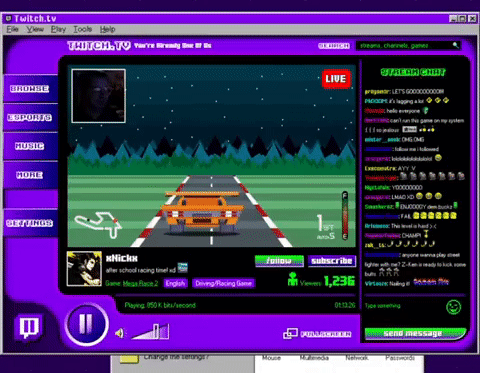This screenshot has height=373, width=480.
Task: Pause the stream with the round pause button
Action: (86, 324)
